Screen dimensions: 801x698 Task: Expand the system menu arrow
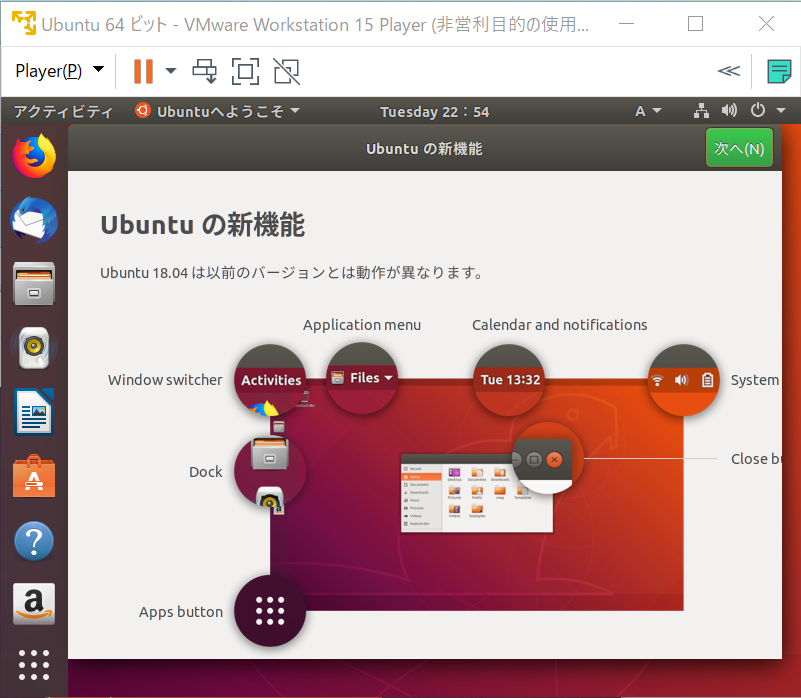click(781, 110)
